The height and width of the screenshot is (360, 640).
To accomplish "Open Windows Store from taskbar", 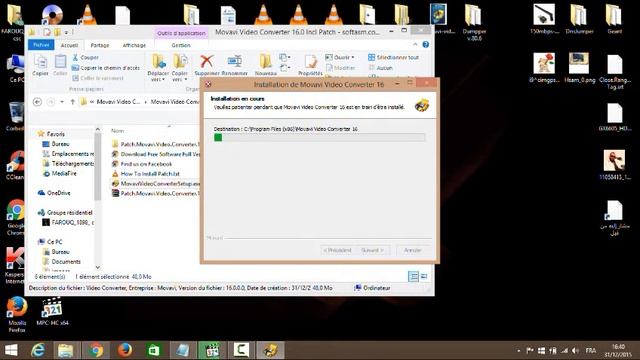I will coord(154,350).
